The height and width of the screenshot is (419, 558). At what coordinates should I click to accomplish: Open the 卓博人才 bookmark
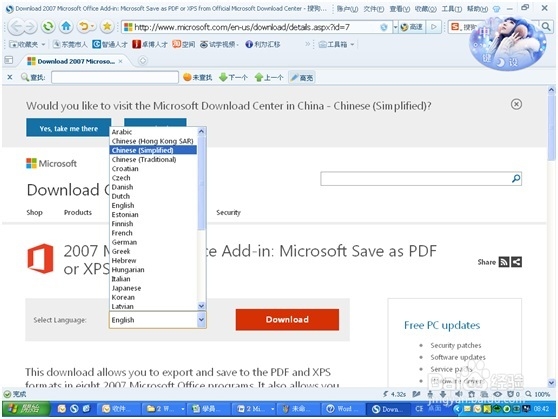point(150,44)
